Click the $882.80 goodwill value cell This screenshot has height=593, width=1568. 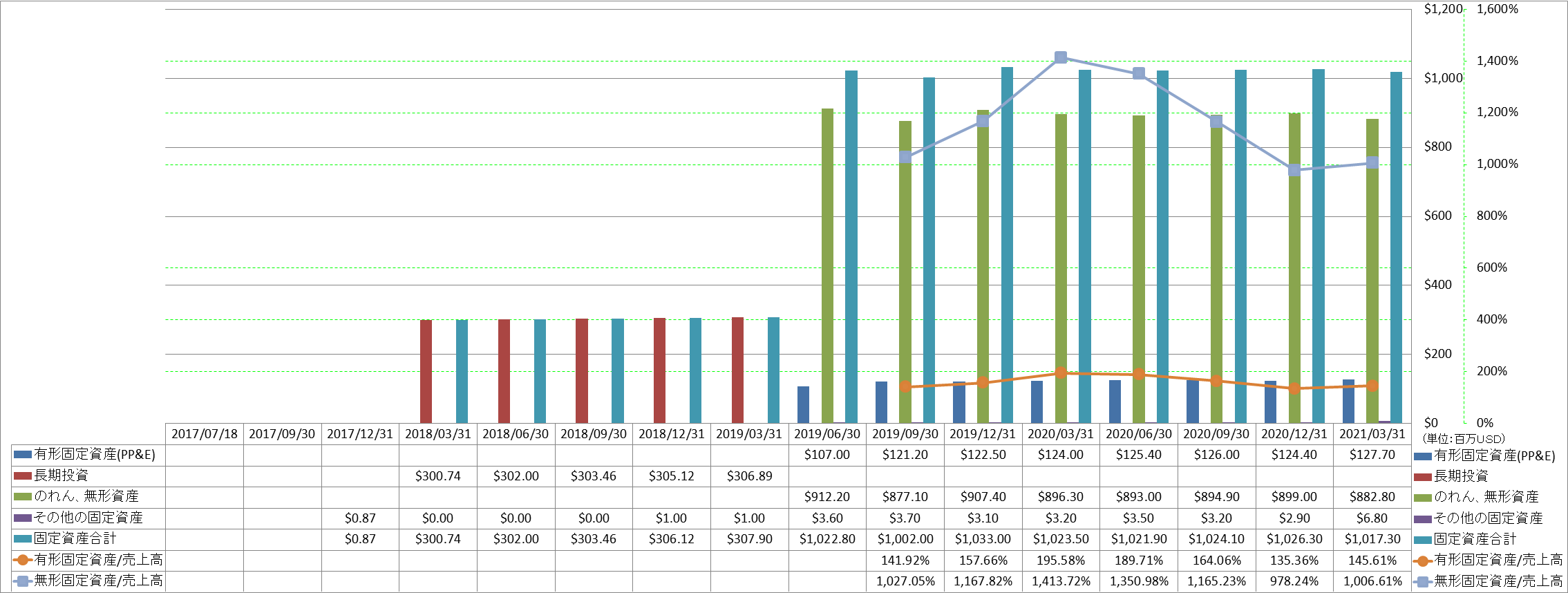click(x=1372, y=497)
